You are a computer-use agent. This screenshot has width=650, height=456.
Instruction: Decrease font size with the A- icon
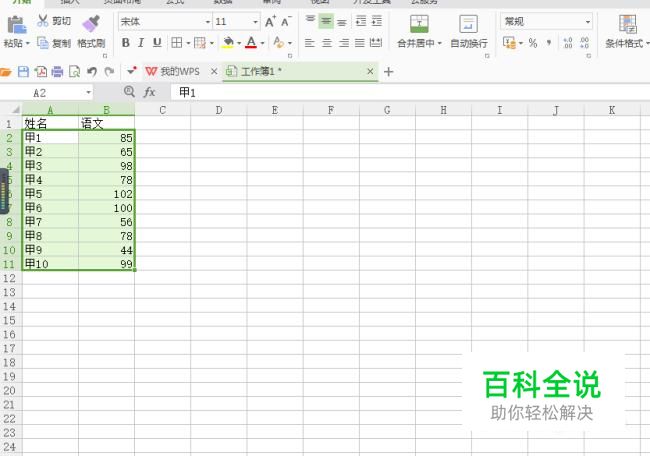tap(286, 22)
